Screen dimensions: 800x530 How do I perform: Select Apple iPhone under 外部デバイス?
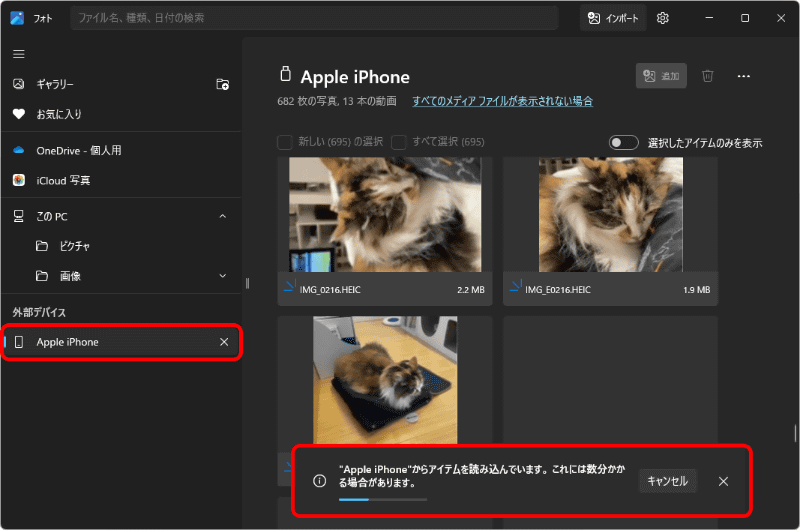point(121,342)
